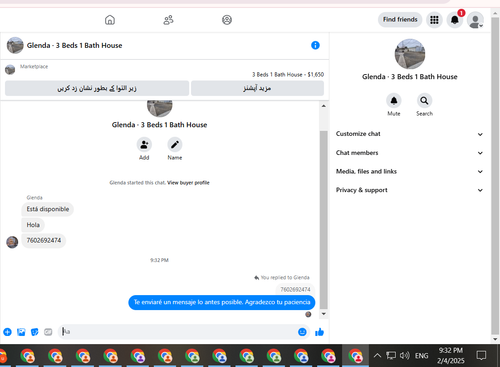Screen dimensions: 500x367
Task: Open the Groups circle icon in top navigation
Action: [x=227, y=20]
